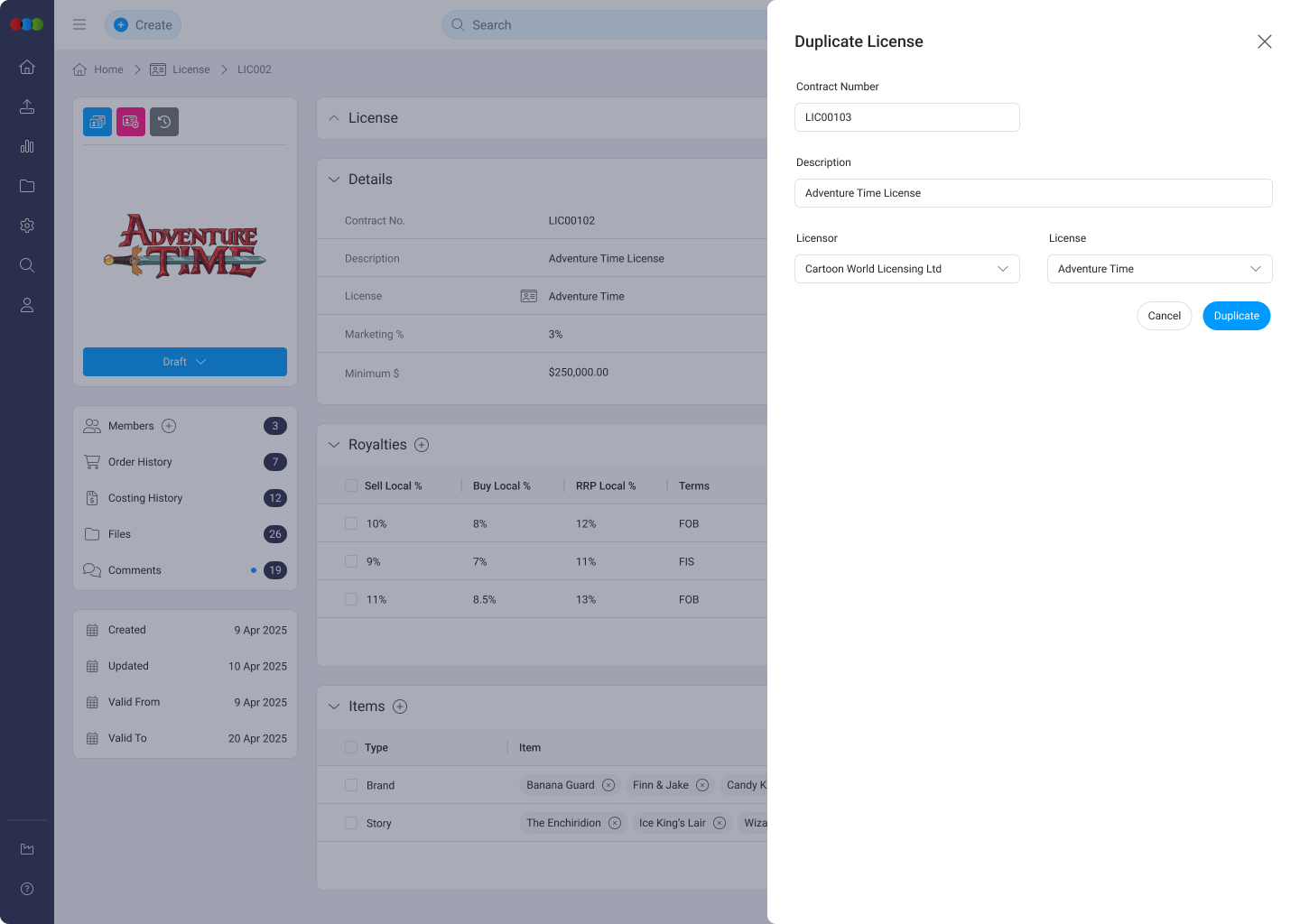Click the Cancel button
Screen dimensions: 1300x924
pos(1164,316)
